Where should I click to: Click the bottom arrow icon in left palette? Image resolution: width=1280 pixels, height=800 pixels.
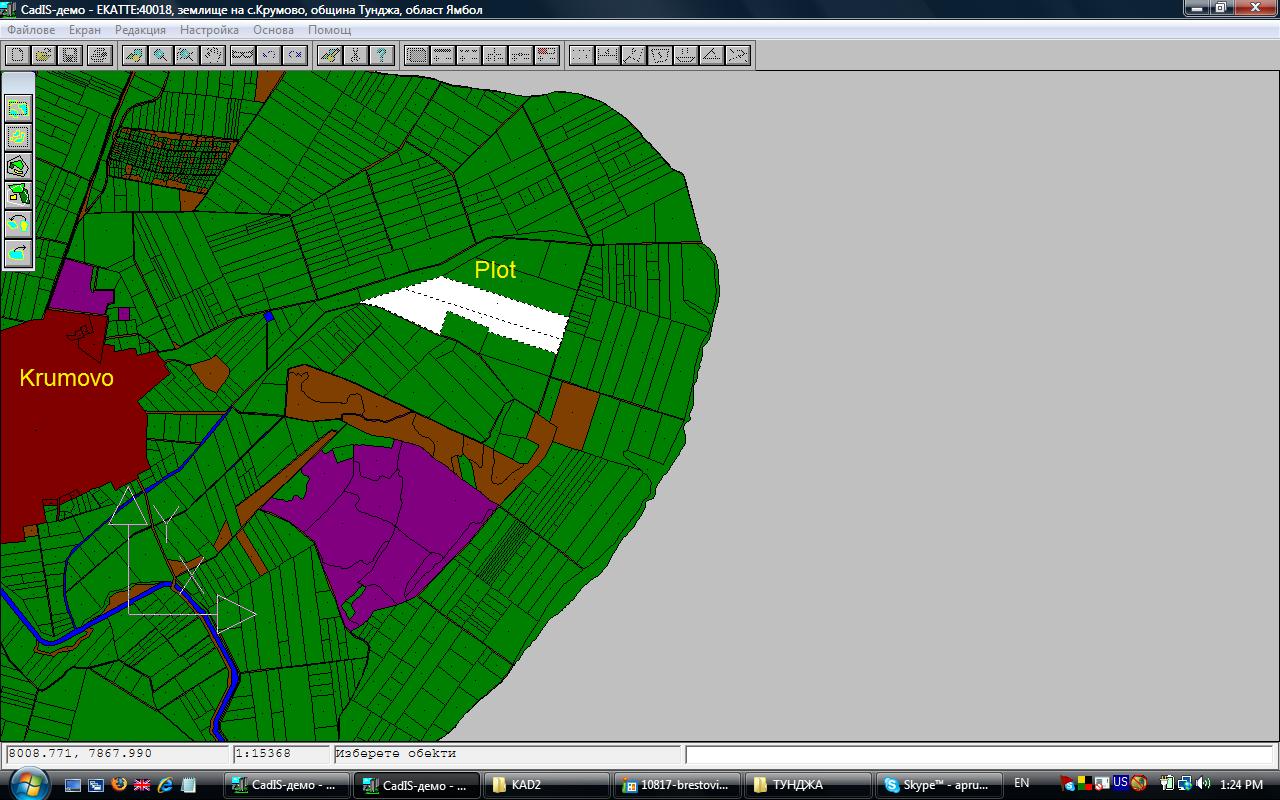pos(18,253)
